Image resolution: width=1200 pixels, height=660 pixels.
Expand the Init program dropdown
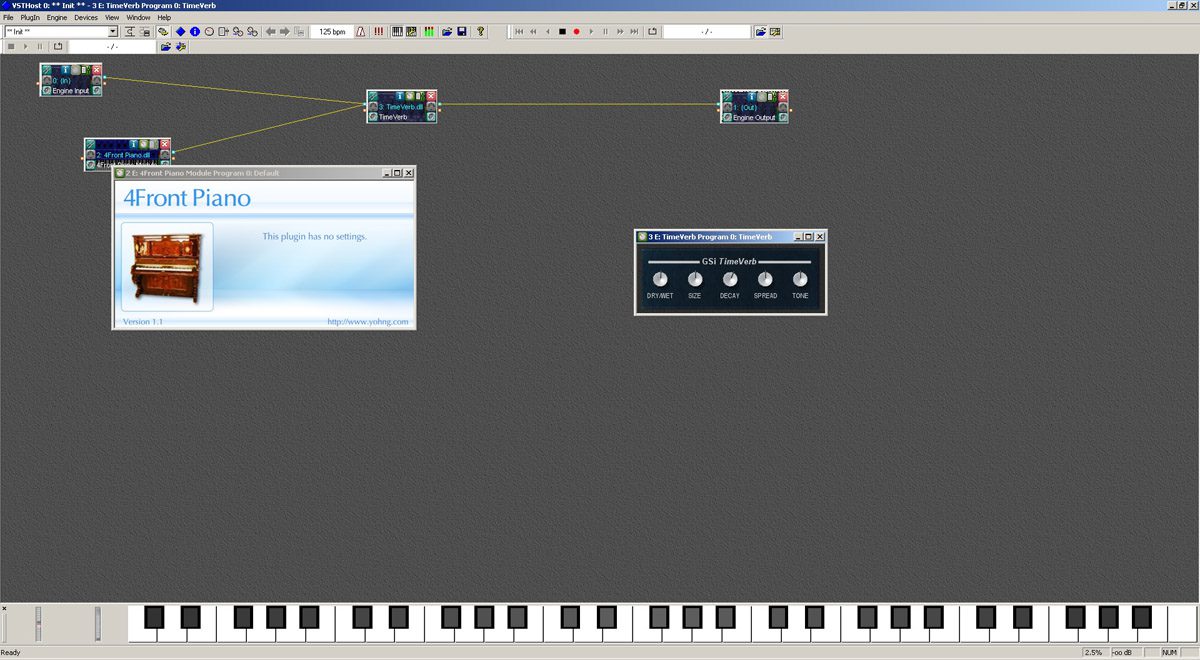coord(113,32)
